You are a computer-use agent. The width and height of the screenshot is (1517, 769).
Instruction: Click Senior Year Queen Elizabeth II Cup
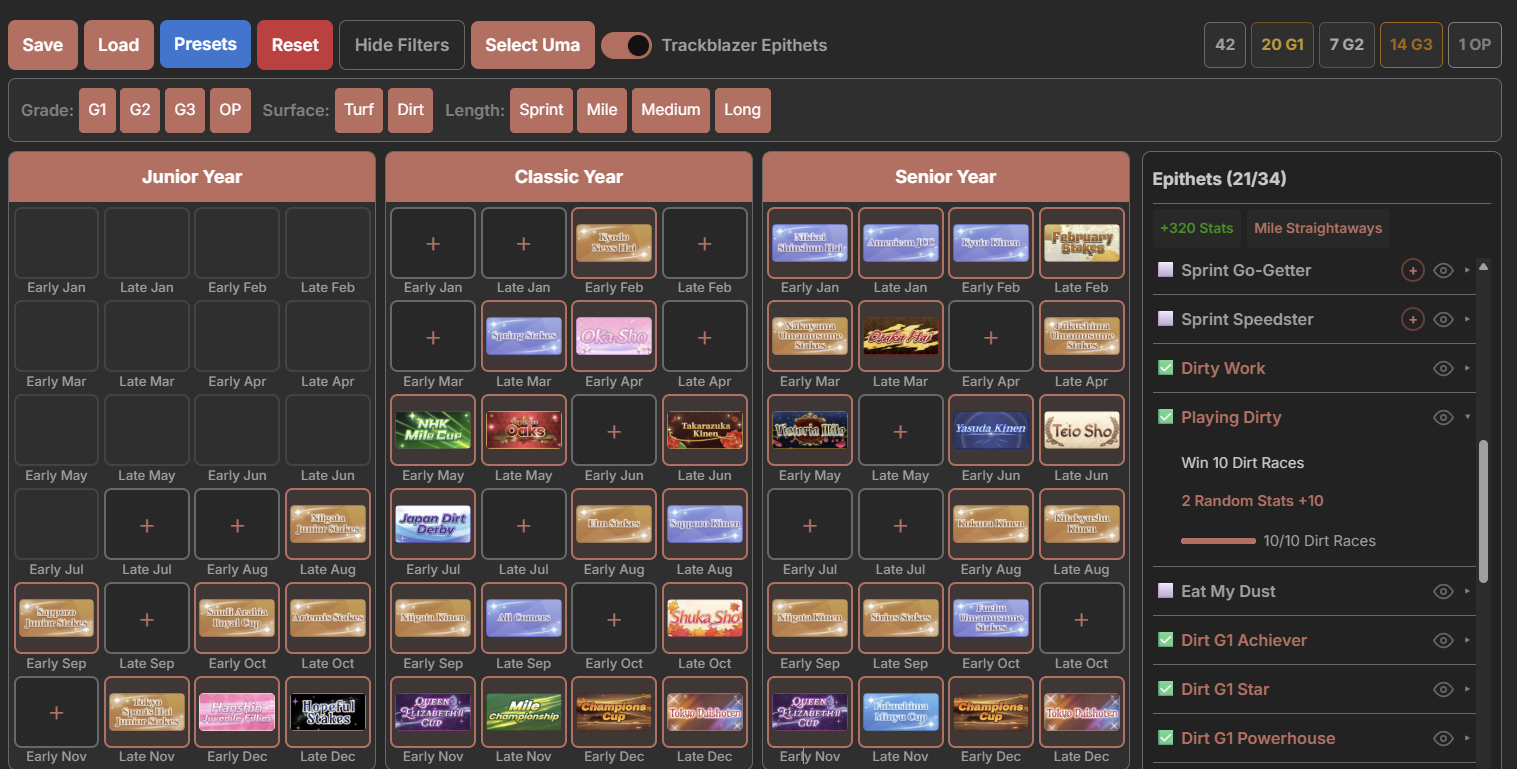810,712
